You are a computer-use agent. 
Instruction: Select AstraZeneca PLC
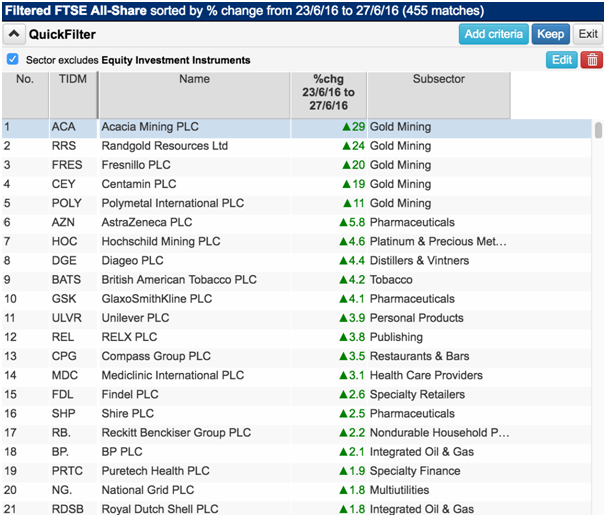pyautogui.click(x=147, y=223)
